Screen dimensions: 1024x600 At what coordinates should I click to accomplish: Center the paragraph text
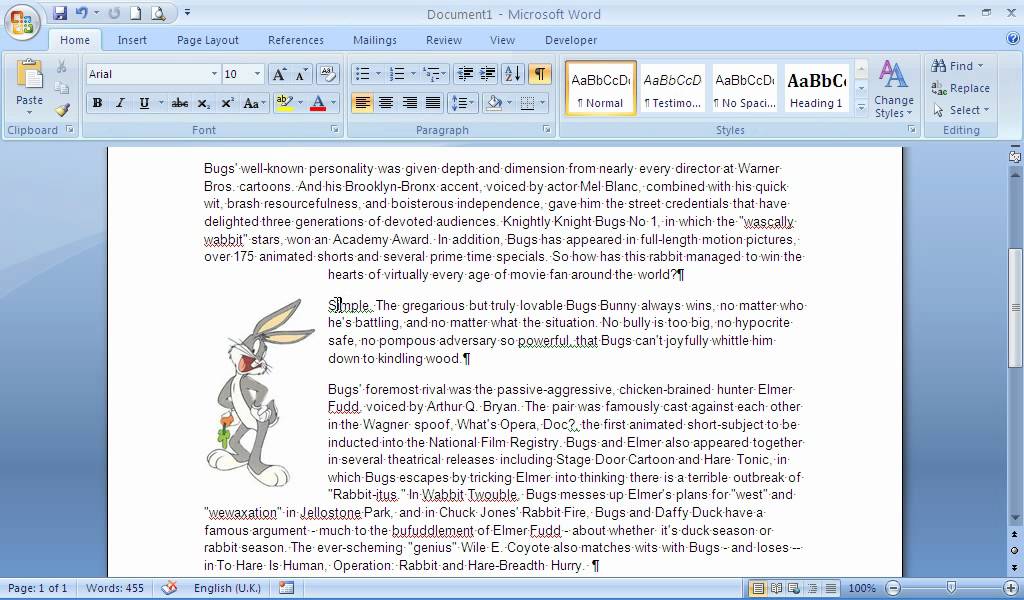(x=386, y=103)
